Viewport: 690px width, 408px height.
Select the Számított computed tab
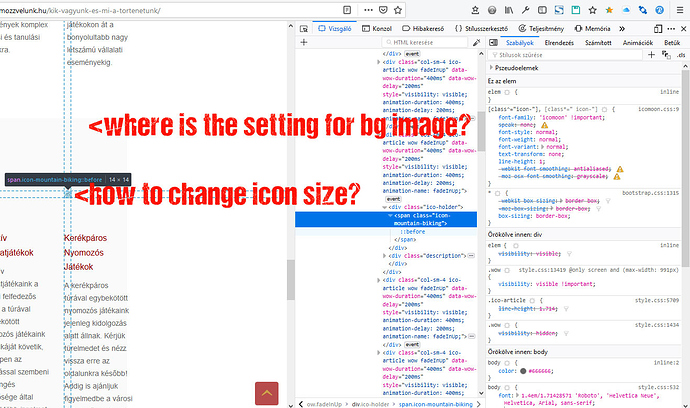(598, 43)
